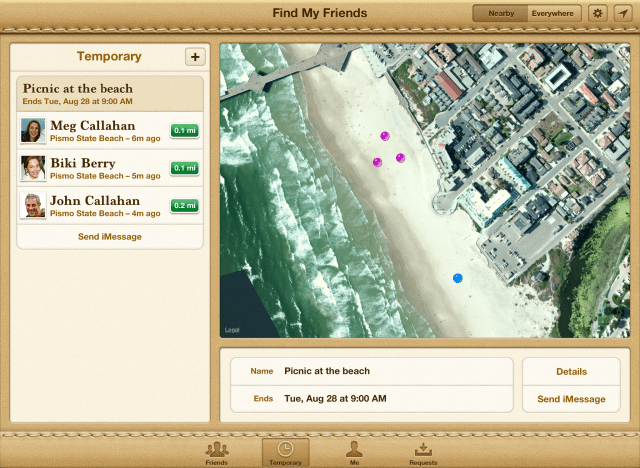Open the Requests tab
This screenshot has height=468, width=640.
(x=422, y=453)
